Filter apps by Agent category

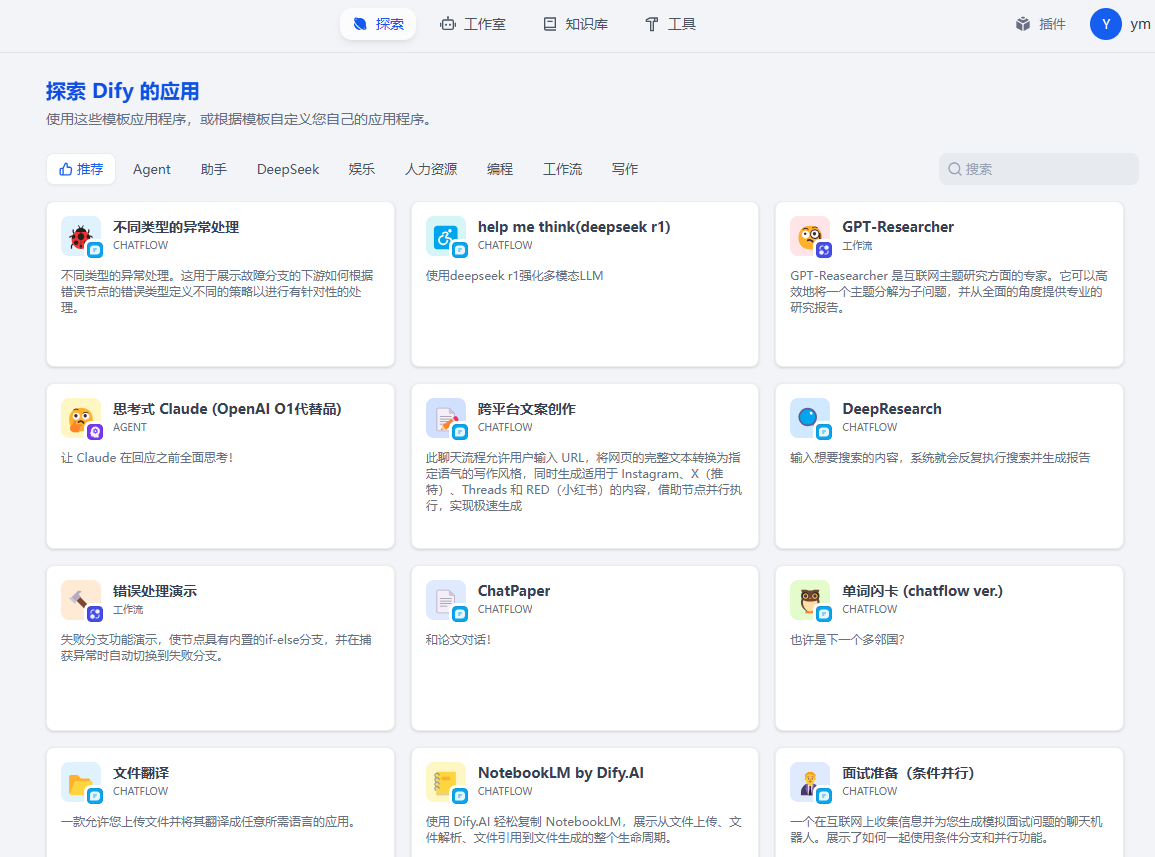pos(151,169)
